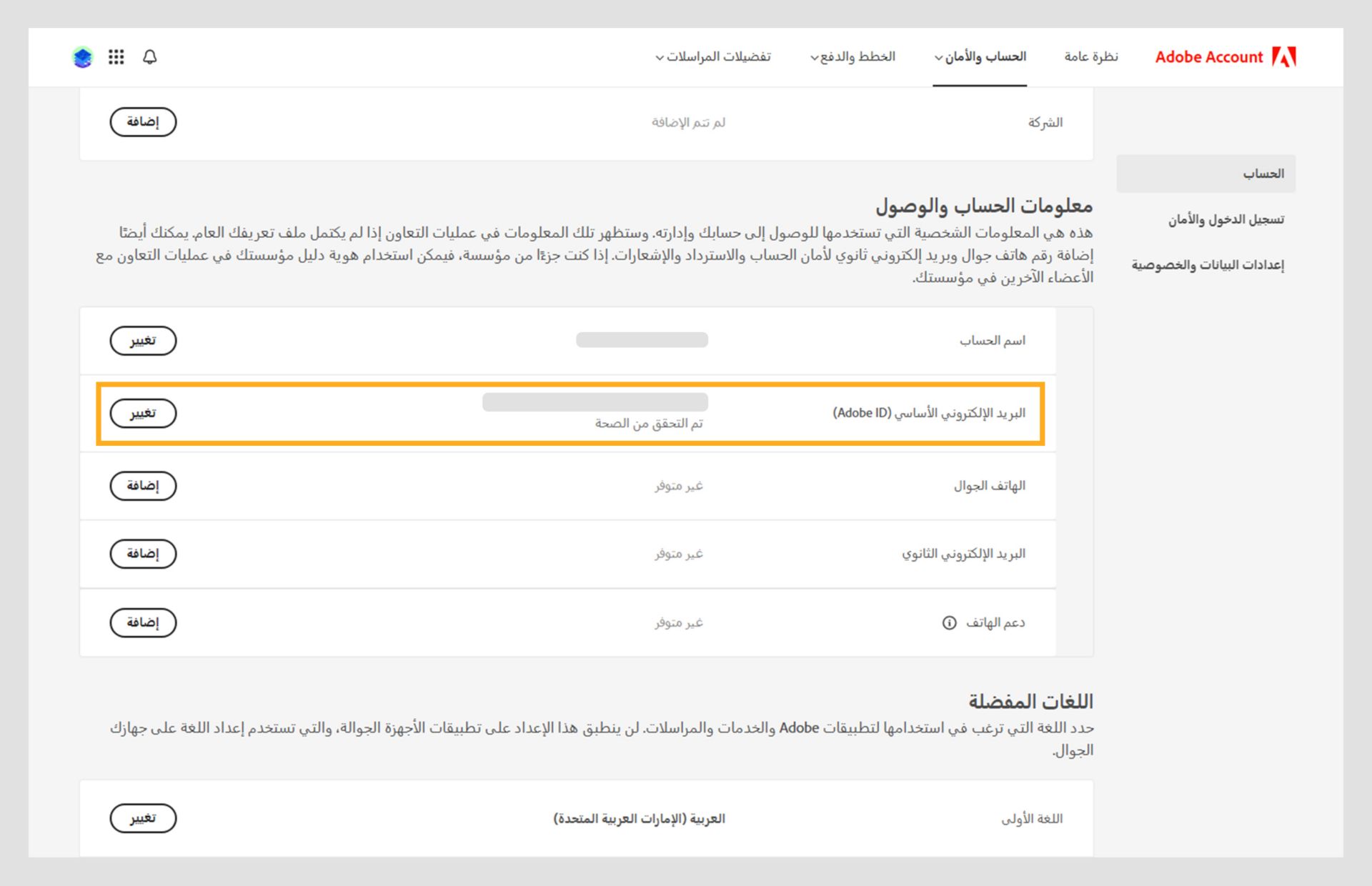Click the Adobe logo icon
This screenshot has height=886, width=1372.
coord(1283,57)
